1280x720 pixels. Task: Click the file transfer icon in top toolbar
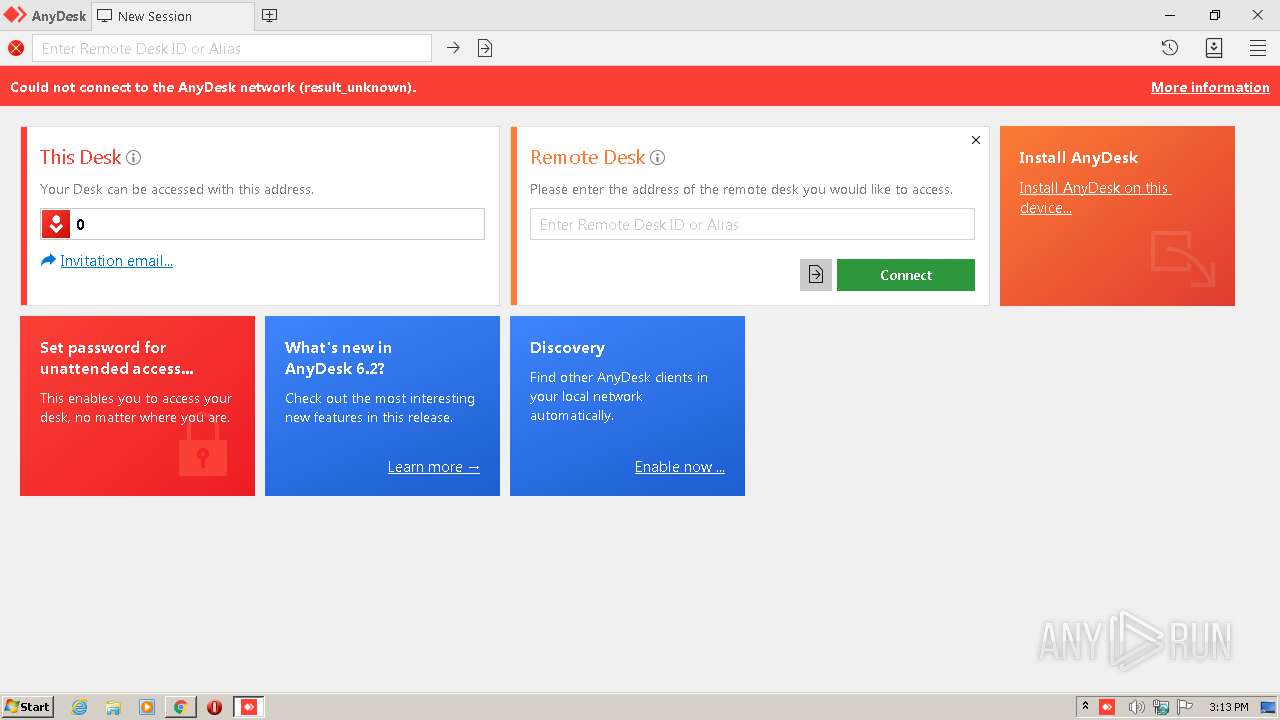485,48
